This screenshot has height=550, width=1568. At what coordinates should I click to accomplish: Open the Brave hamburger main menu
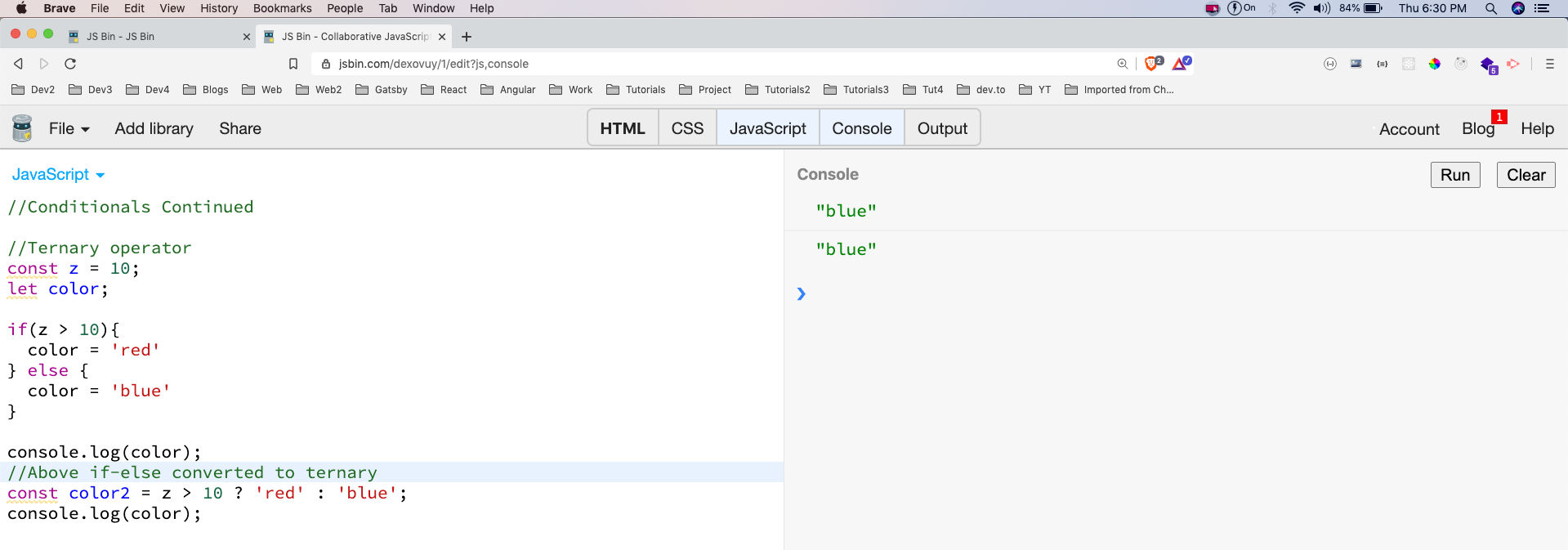pos(1549,64)
